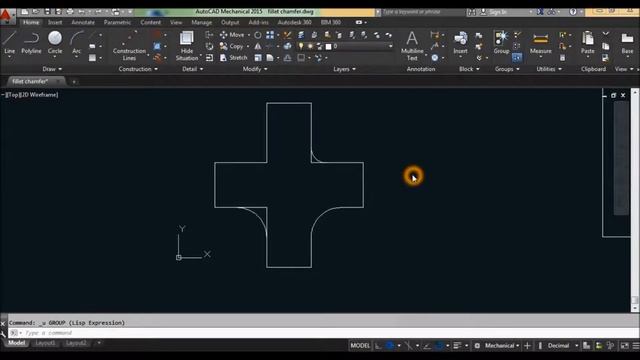Switch to the Layout1 tab
The image size is (640, 360).
point(45,343)
